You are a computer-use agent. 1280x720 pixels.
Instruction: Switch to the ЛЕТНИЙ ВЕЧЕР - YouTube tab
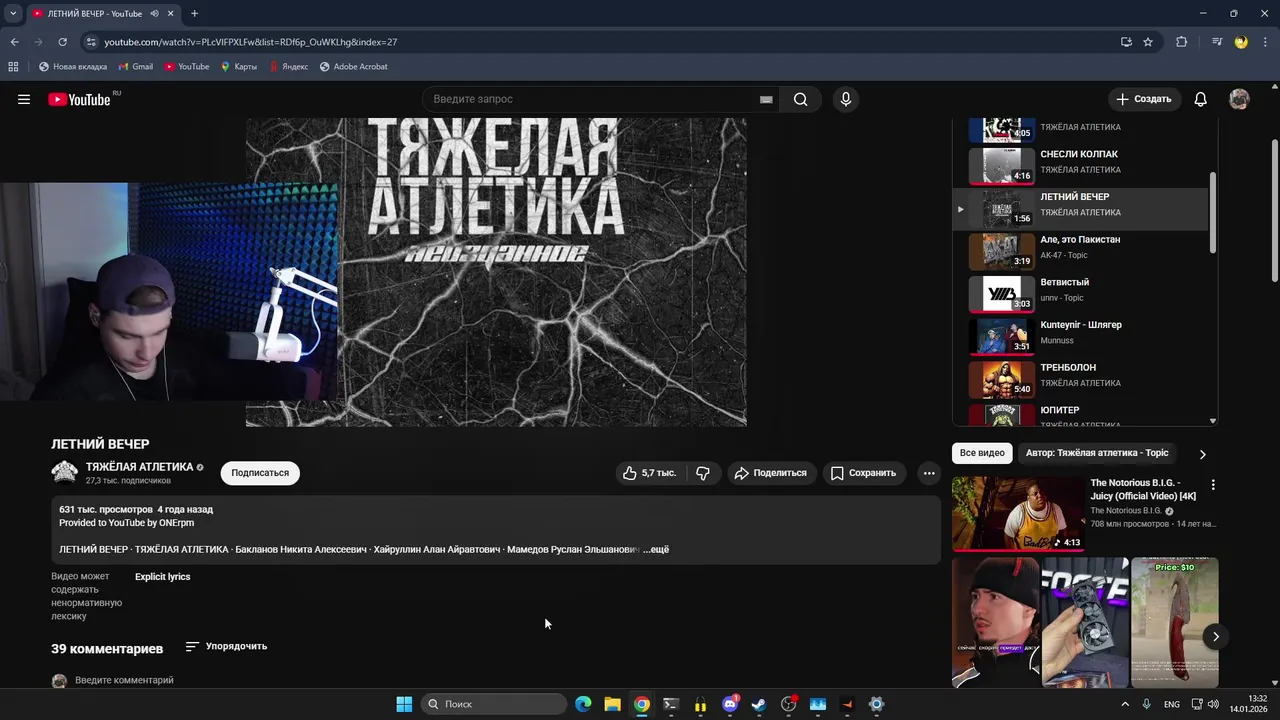96,14
